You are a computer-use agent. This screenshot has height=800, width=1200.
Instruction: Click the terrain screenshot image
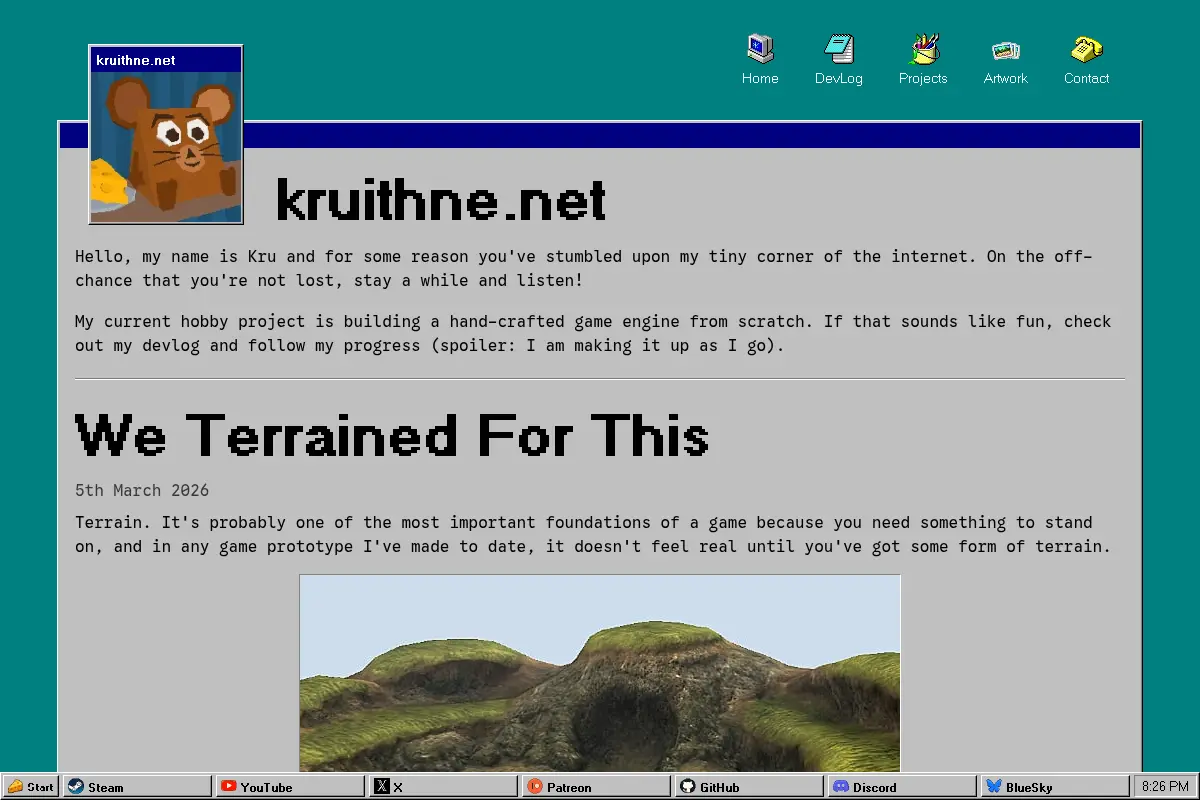[x=600, y=673]
